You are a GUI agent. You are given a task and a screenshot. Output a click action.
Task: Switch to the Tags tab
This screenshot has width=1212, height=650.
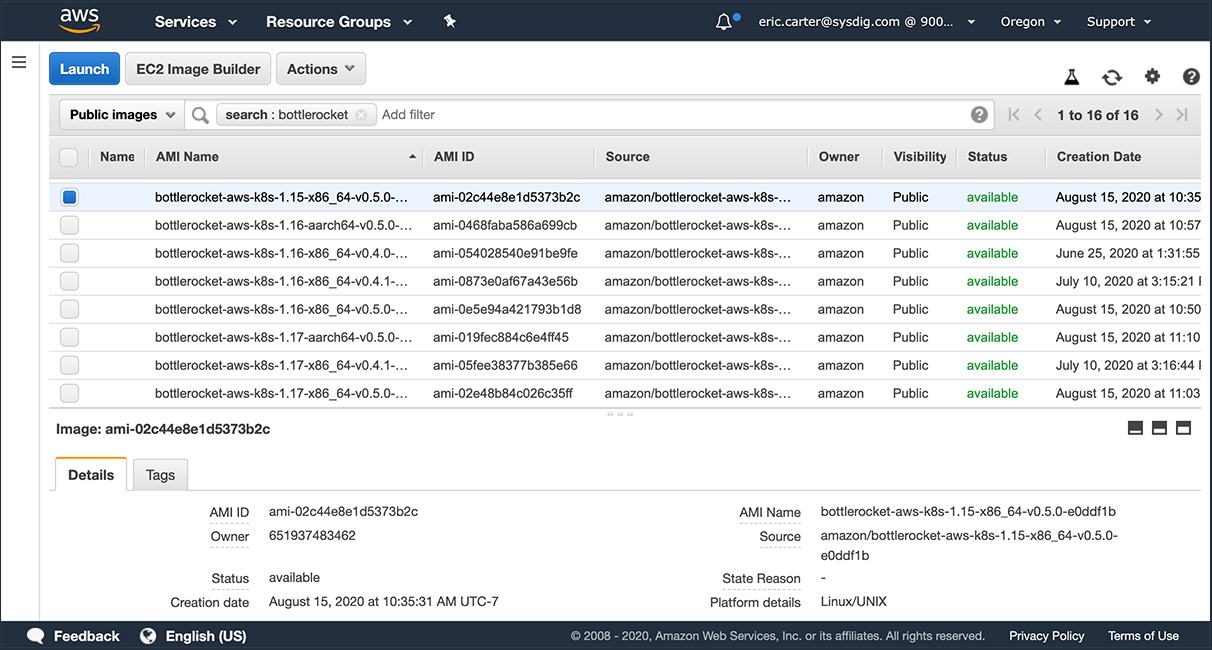click(x=160, y=475)
